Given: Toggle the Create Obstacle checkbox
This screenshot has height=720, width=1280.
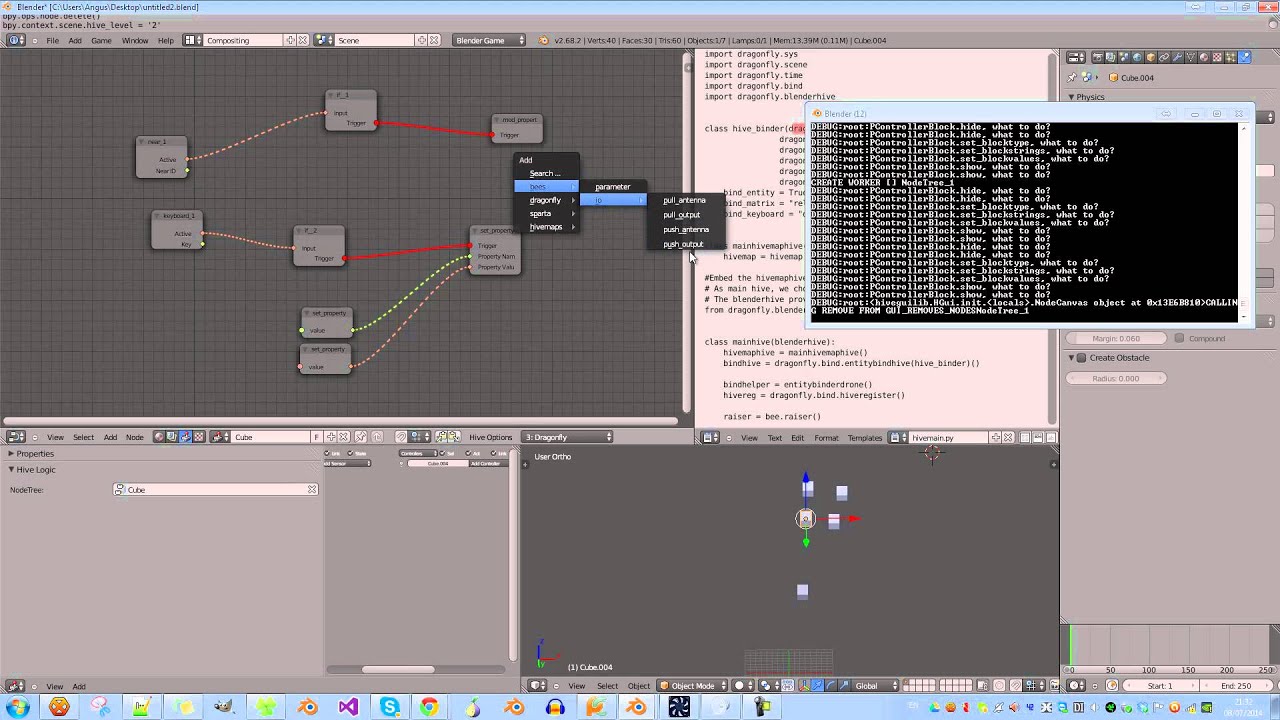Looking at the screenshot, I should coord(1081,357).
